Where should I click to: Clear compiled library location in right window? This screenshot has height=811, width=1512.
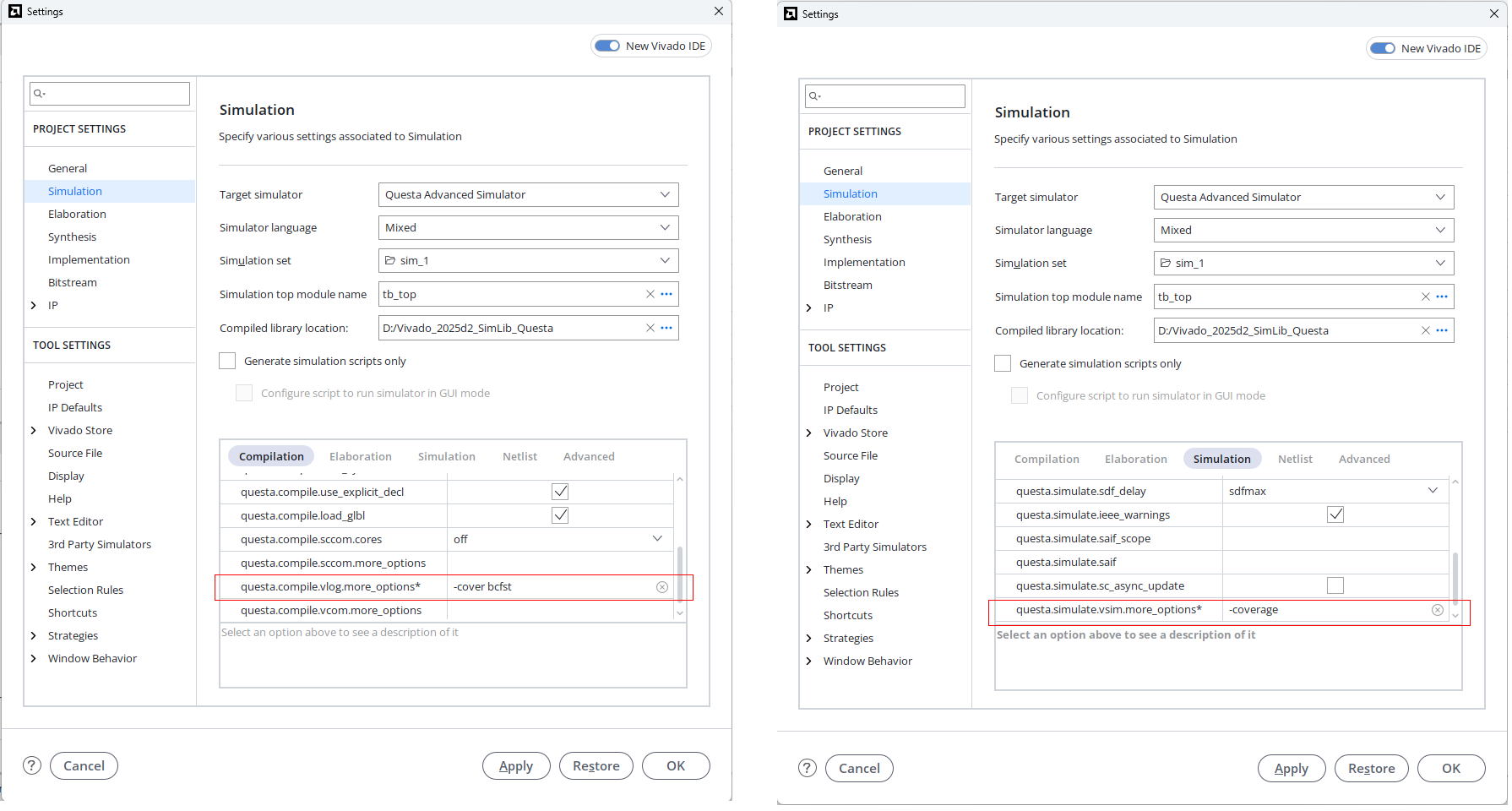tap(1426, 330)
